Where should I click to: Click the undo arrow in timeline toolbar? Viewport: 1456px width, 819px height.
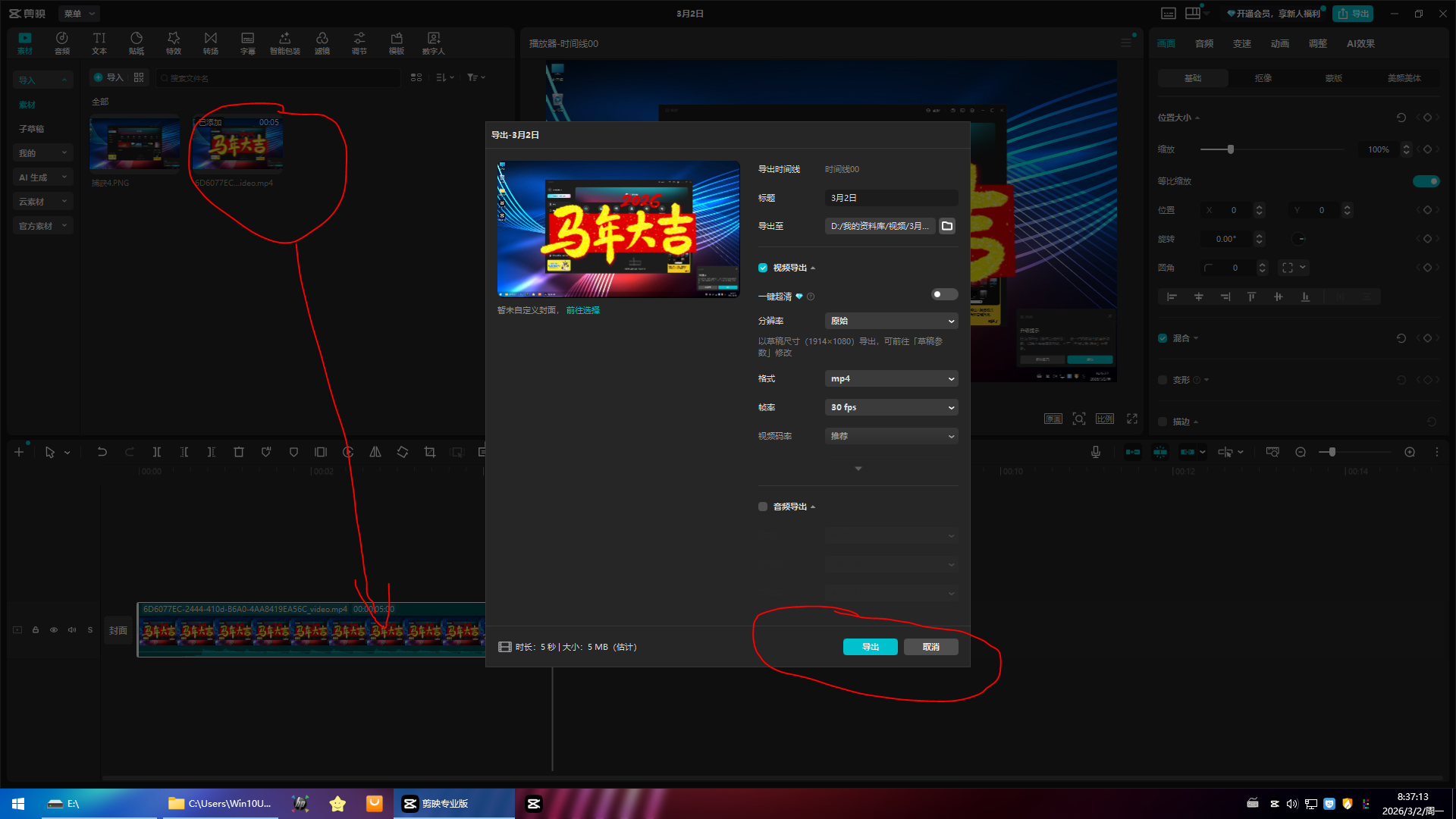click(102, 452)
